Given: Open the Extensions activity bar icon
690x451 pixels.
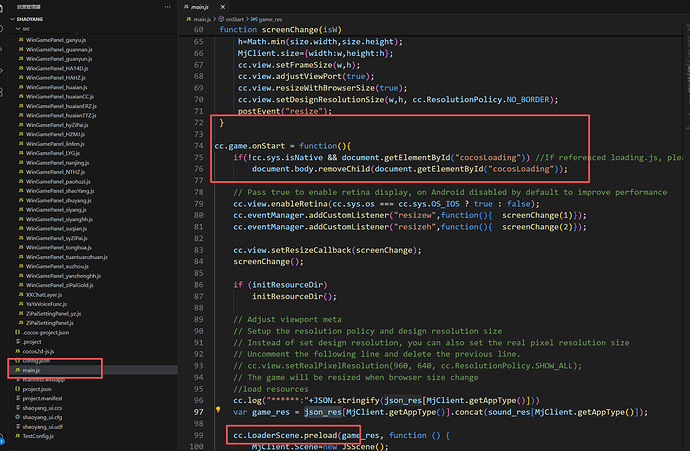Looking at the screenshot, I should tap(1, 92).
